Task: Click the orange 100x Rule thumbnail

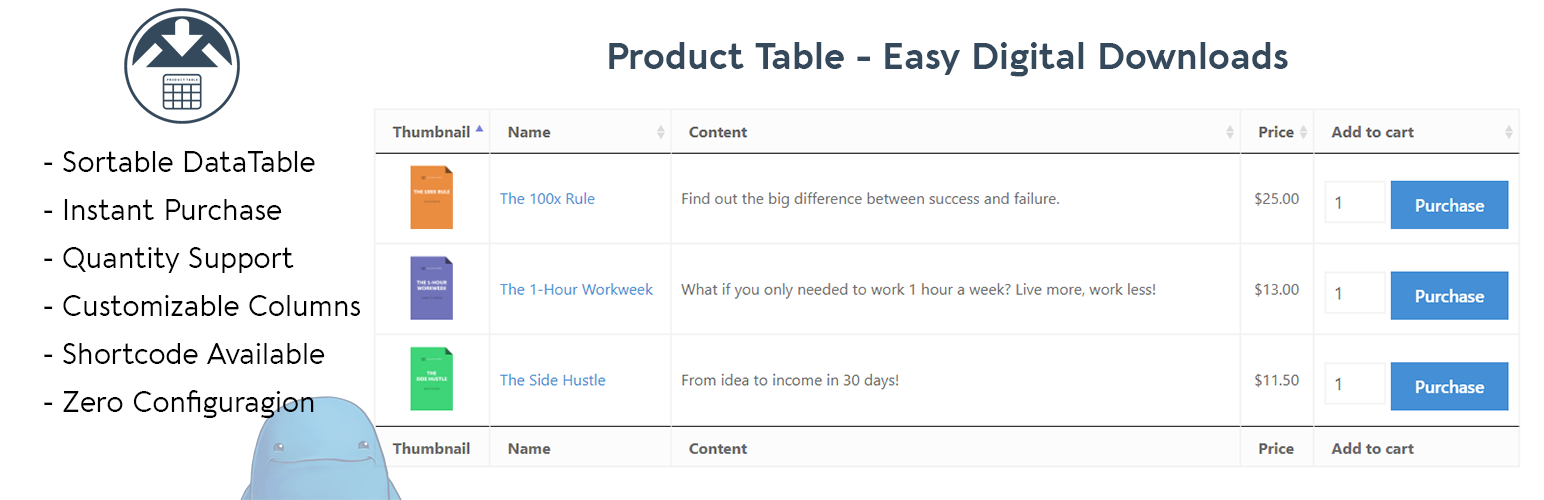Action: point(431,197)
